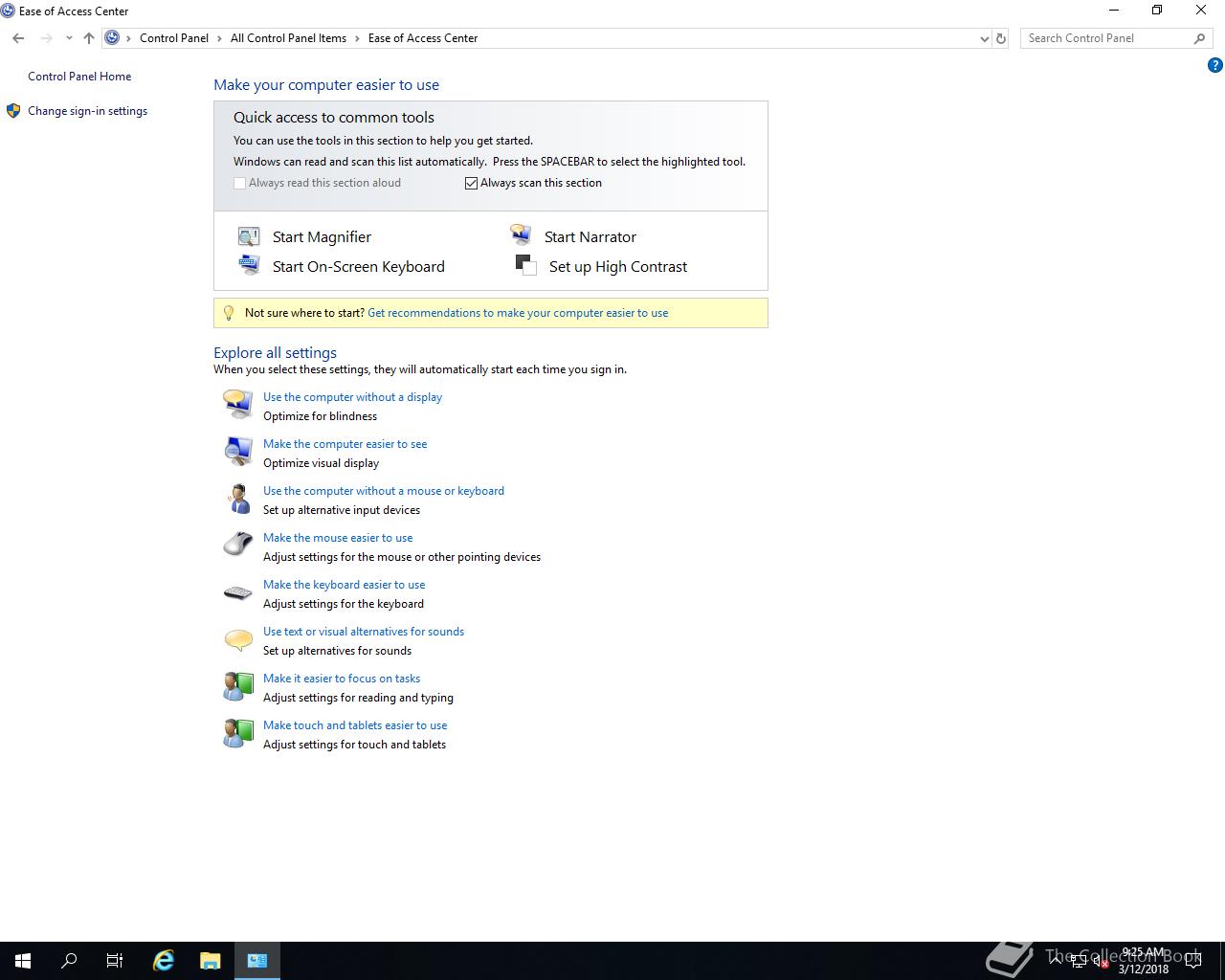1225x980 pixels.
Task: Go up one level with the Up arrow
Action: [89, 38]
